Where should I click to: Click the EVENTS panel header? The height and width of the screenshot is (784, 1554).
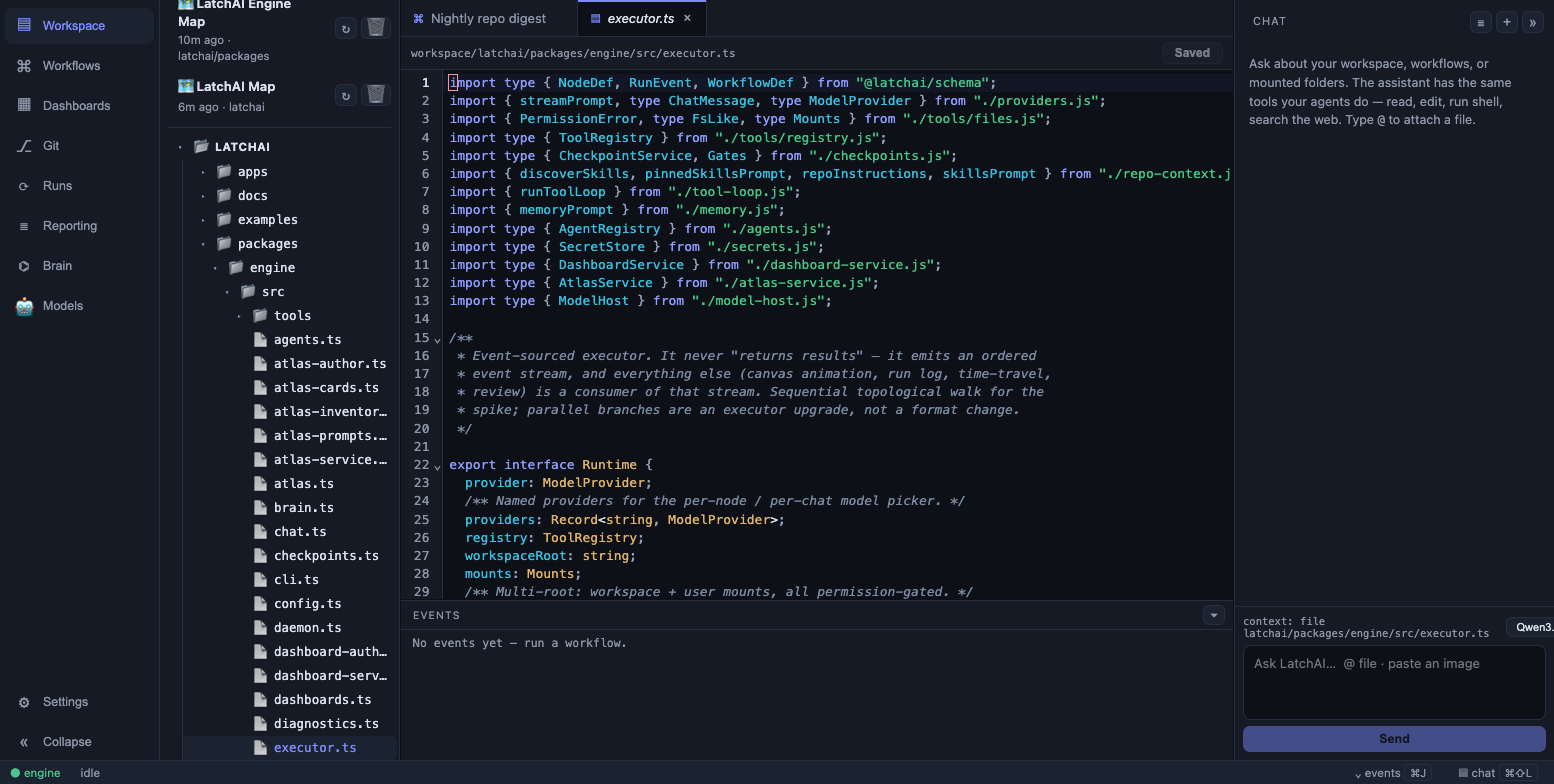point(436,615)
